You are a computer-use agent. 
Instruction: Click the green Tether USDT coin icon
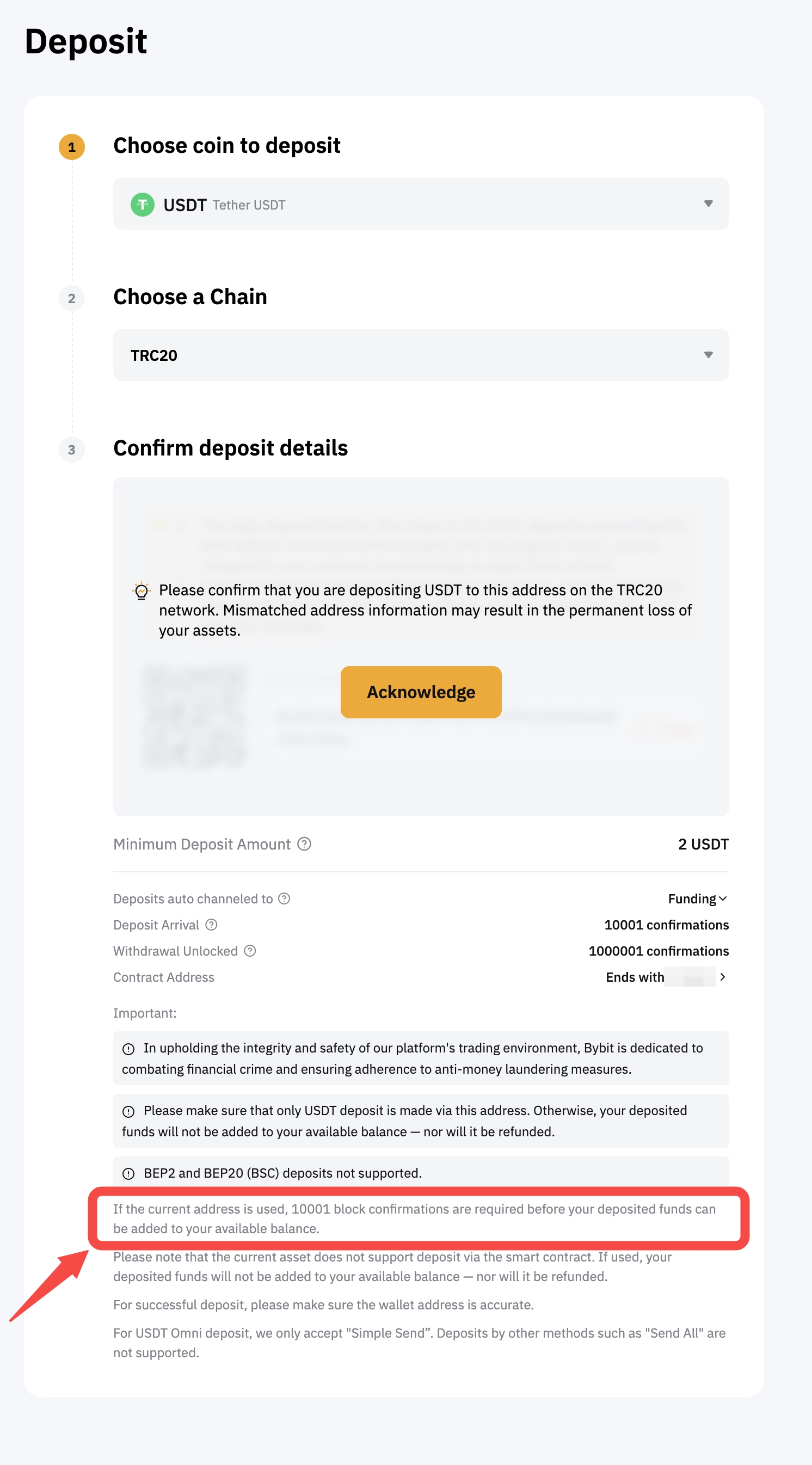tap(142, 205)
